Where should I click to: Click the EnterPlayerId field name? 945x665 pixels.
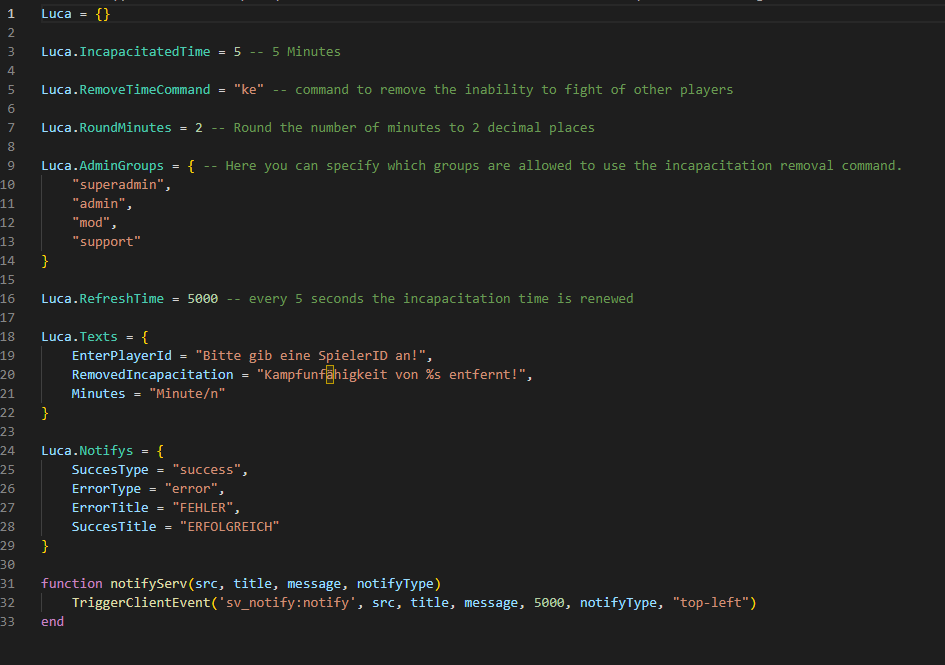(121, 355)
